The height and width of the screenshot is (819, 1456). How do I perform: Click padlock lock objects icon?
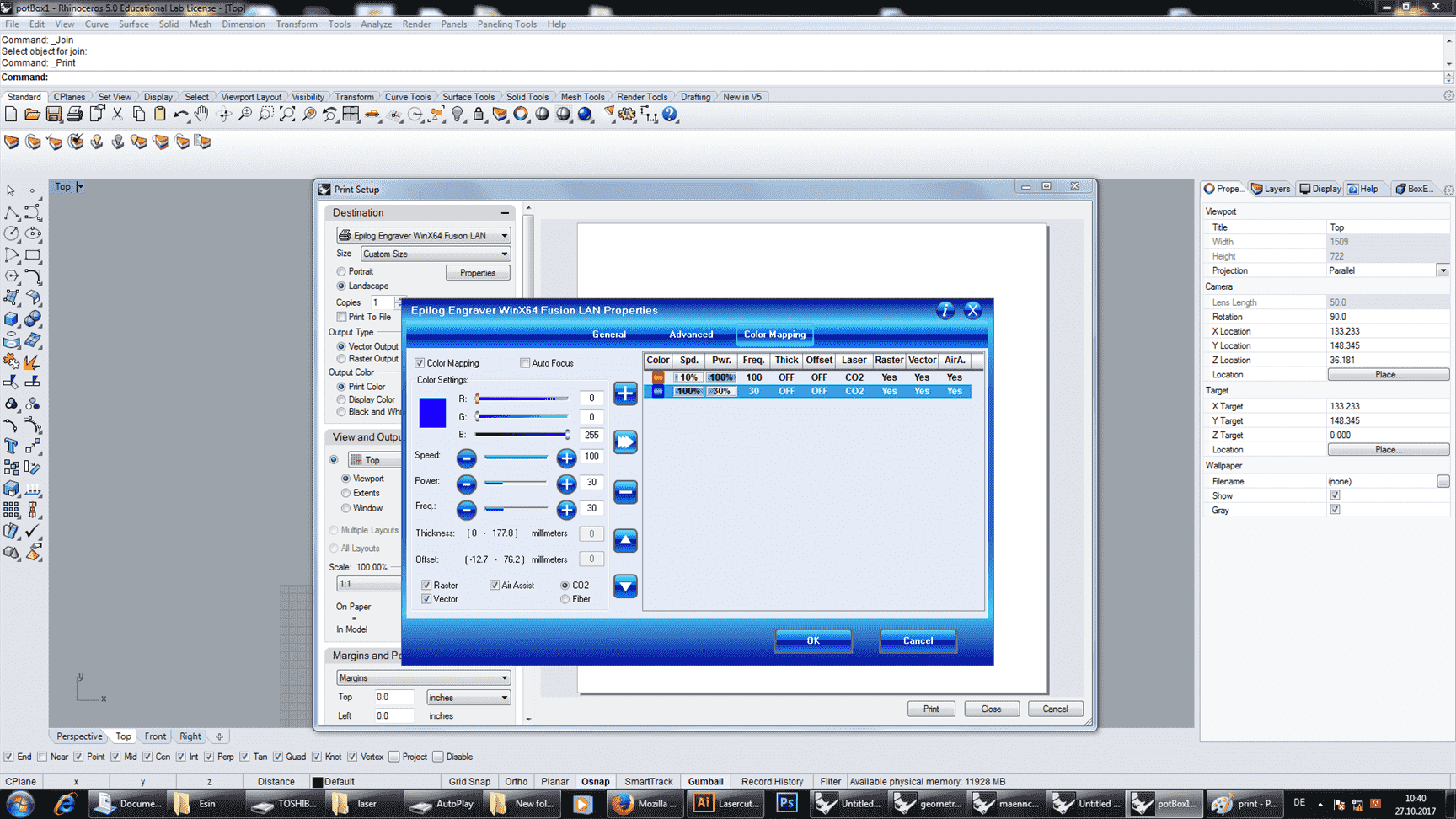click(x=479, y=115)
